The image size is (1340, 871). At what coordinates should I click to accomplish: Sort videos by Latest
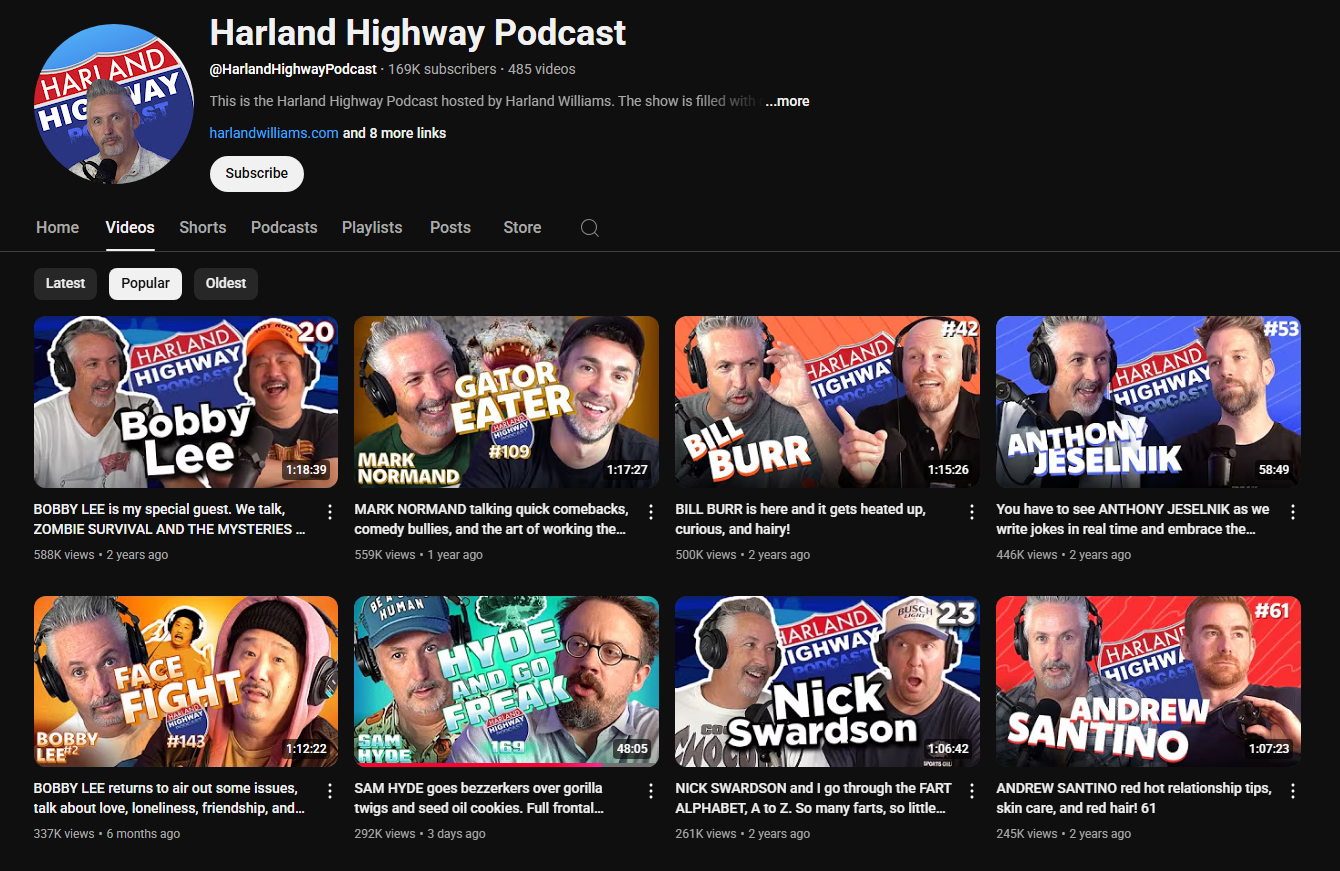(66, 283)
